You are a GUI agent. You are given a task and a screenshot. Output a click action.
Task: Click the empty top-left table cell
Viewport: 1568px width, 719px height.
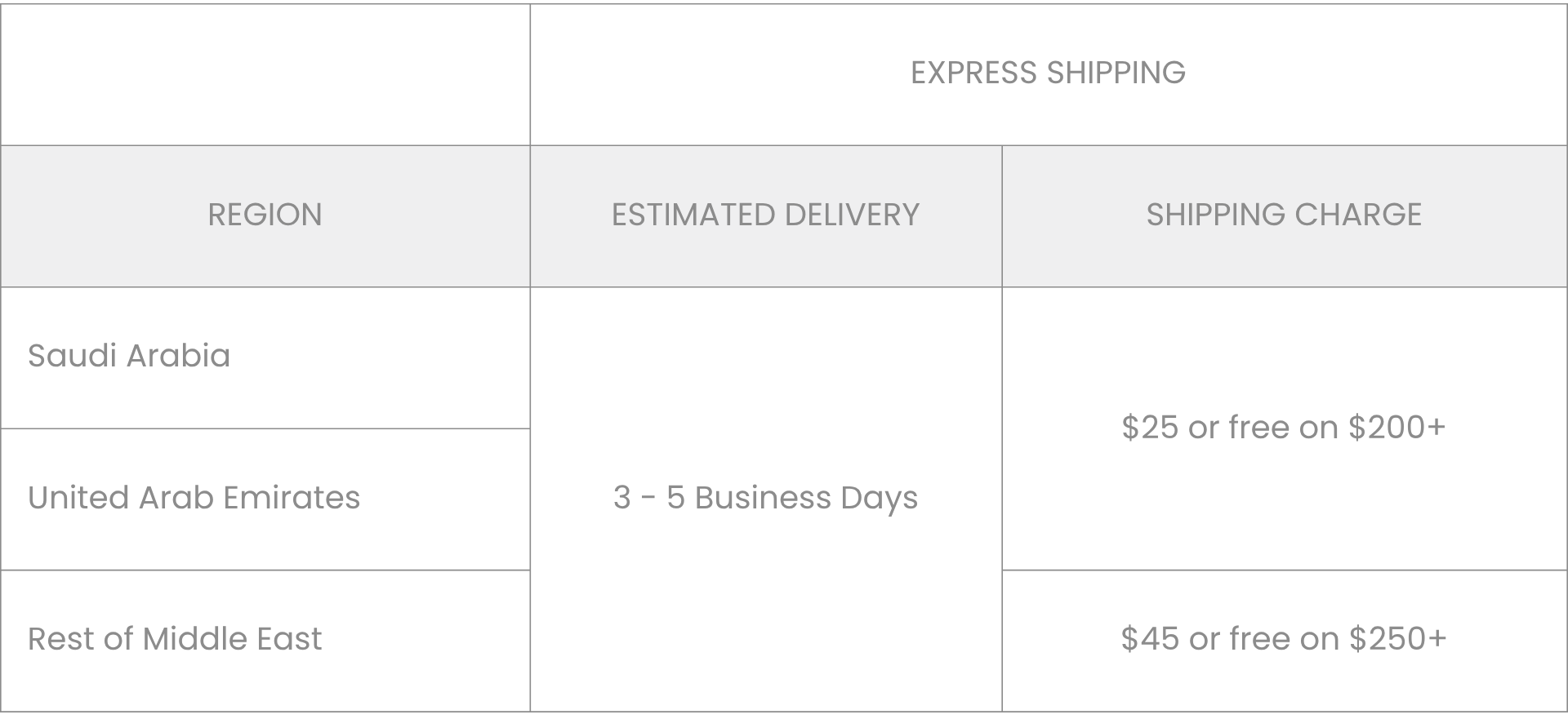point(265,73)
